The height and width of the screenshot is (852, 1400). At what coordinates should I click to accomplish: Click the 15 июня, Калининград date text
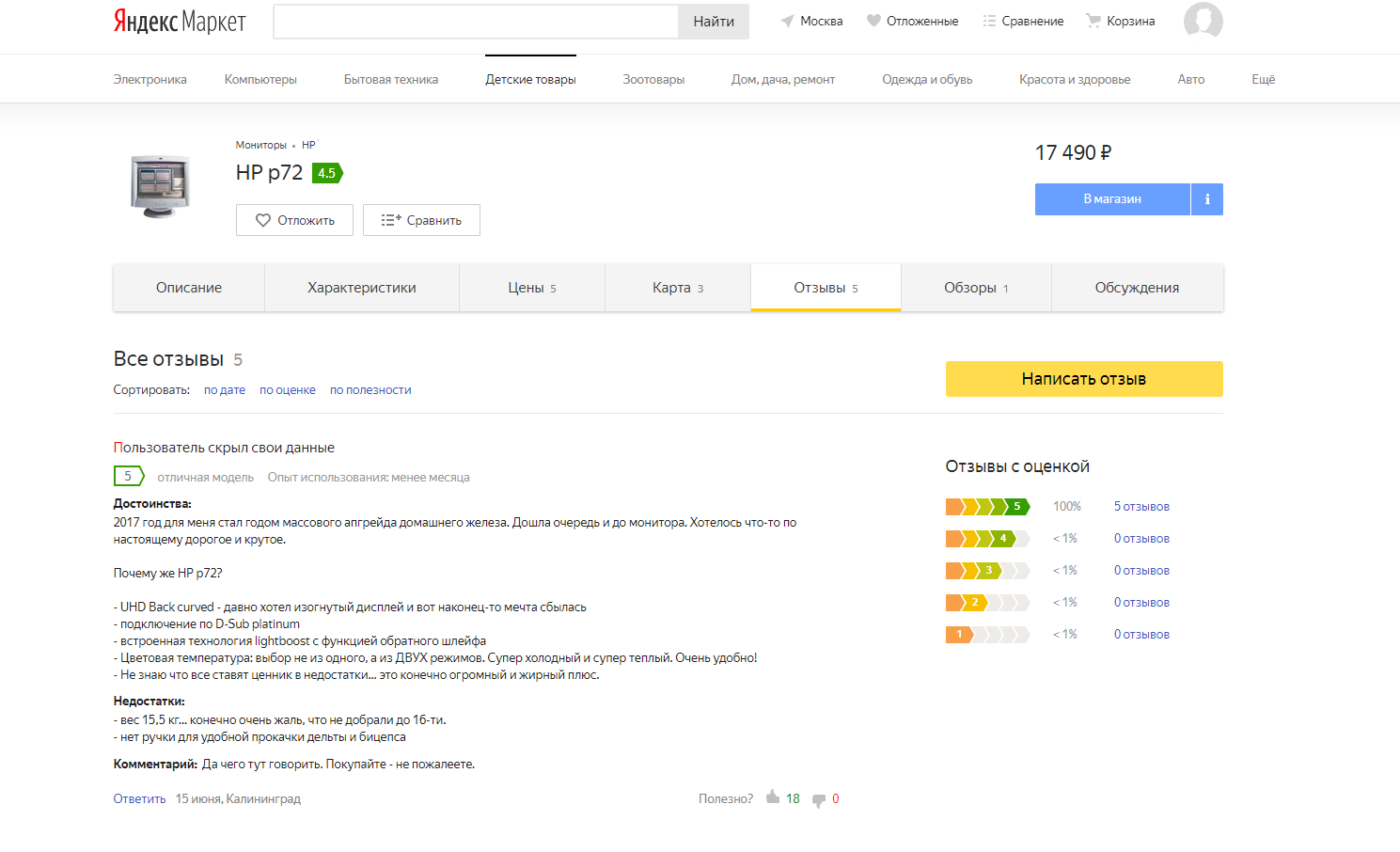pos(238,798)
